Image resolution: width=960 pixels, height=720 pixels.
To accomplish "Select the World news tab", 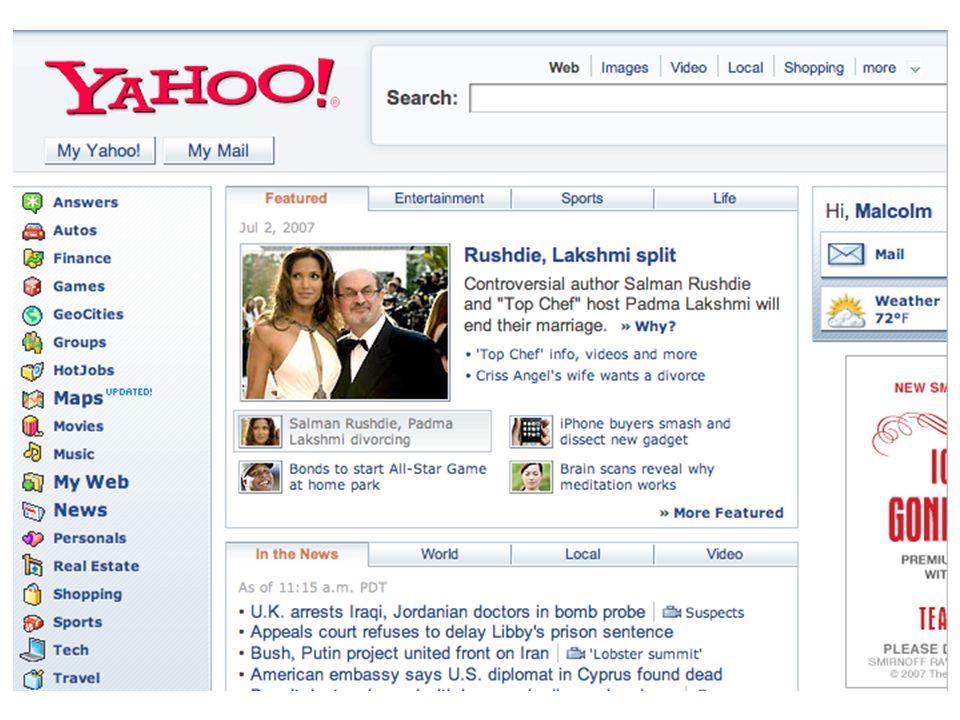I will tap(439, 554).
